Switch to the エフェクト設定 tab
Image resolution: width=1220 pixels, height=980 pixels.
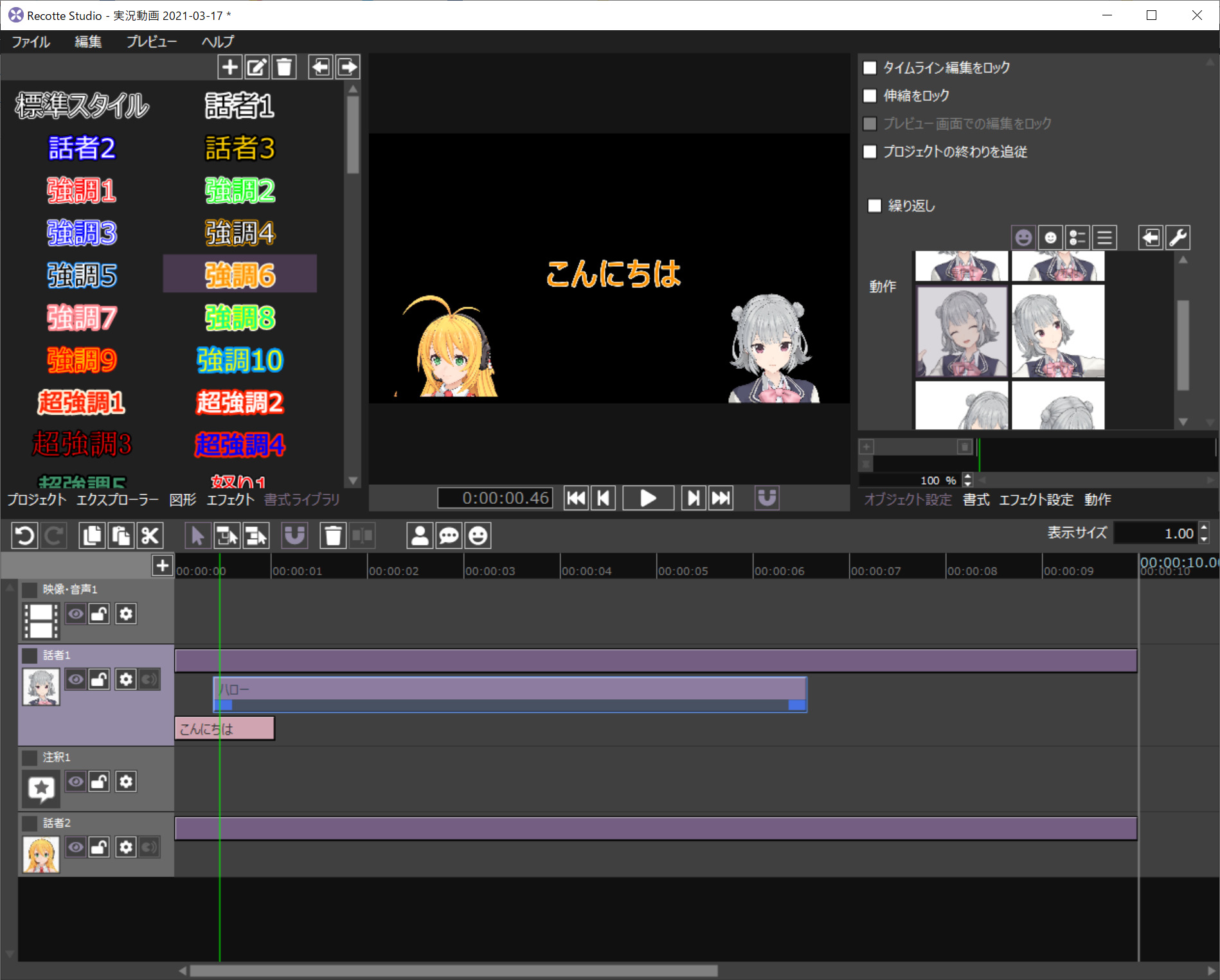tap(1036, 499)
